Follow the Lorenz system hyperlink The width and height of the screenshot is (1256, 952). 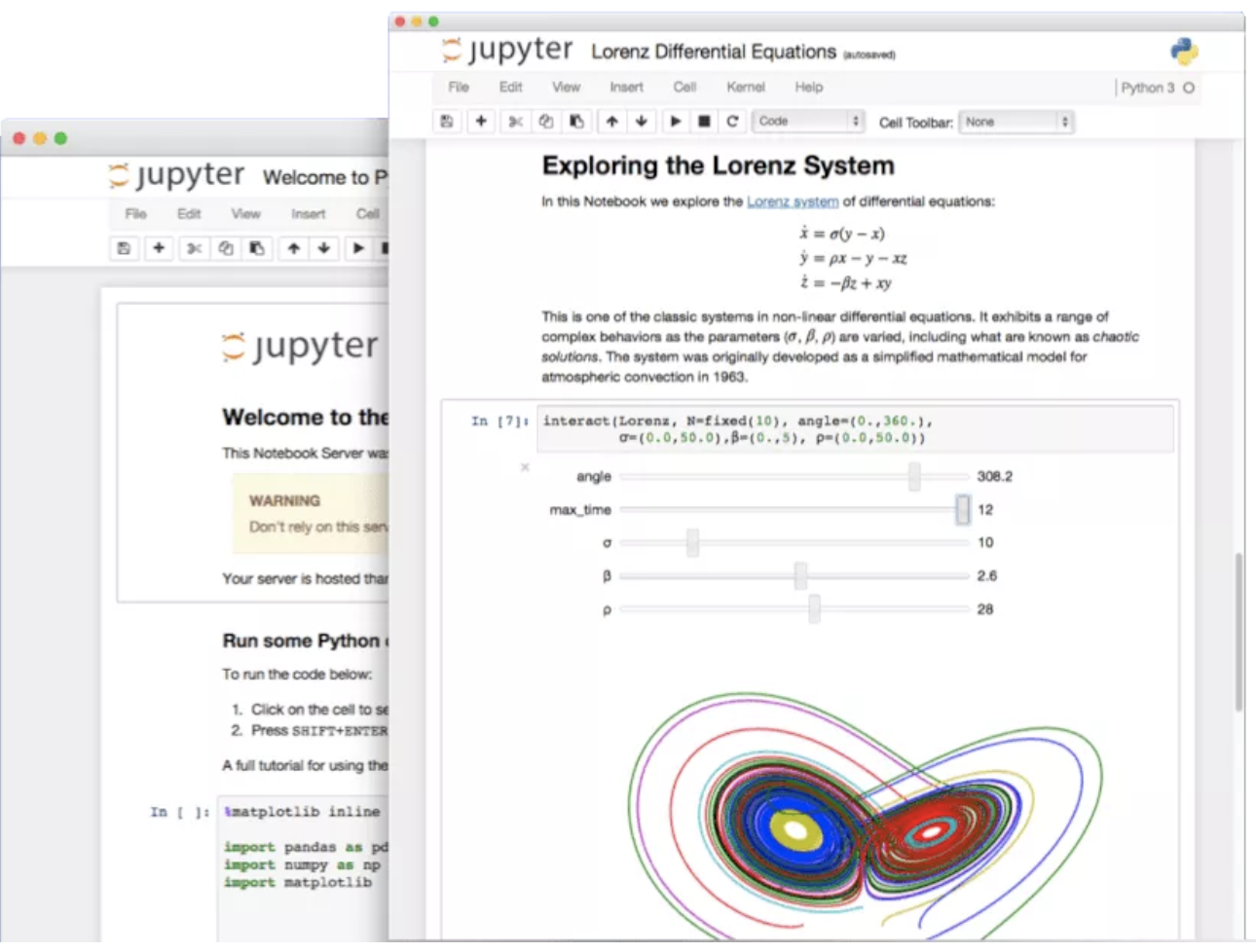point(792,201)
